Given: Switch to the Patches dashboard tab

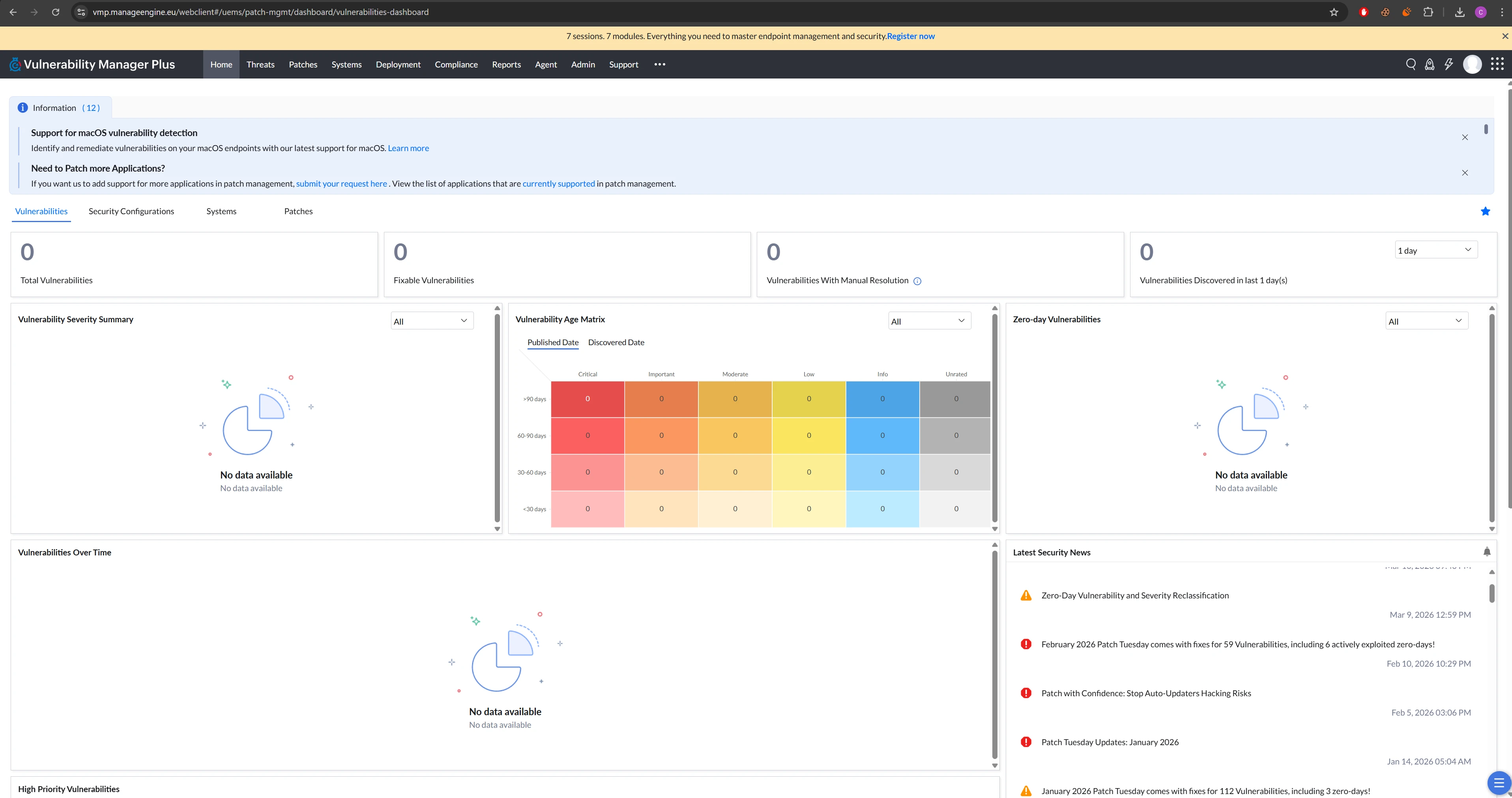Looking at the screenshot, I should pos(298,211).
